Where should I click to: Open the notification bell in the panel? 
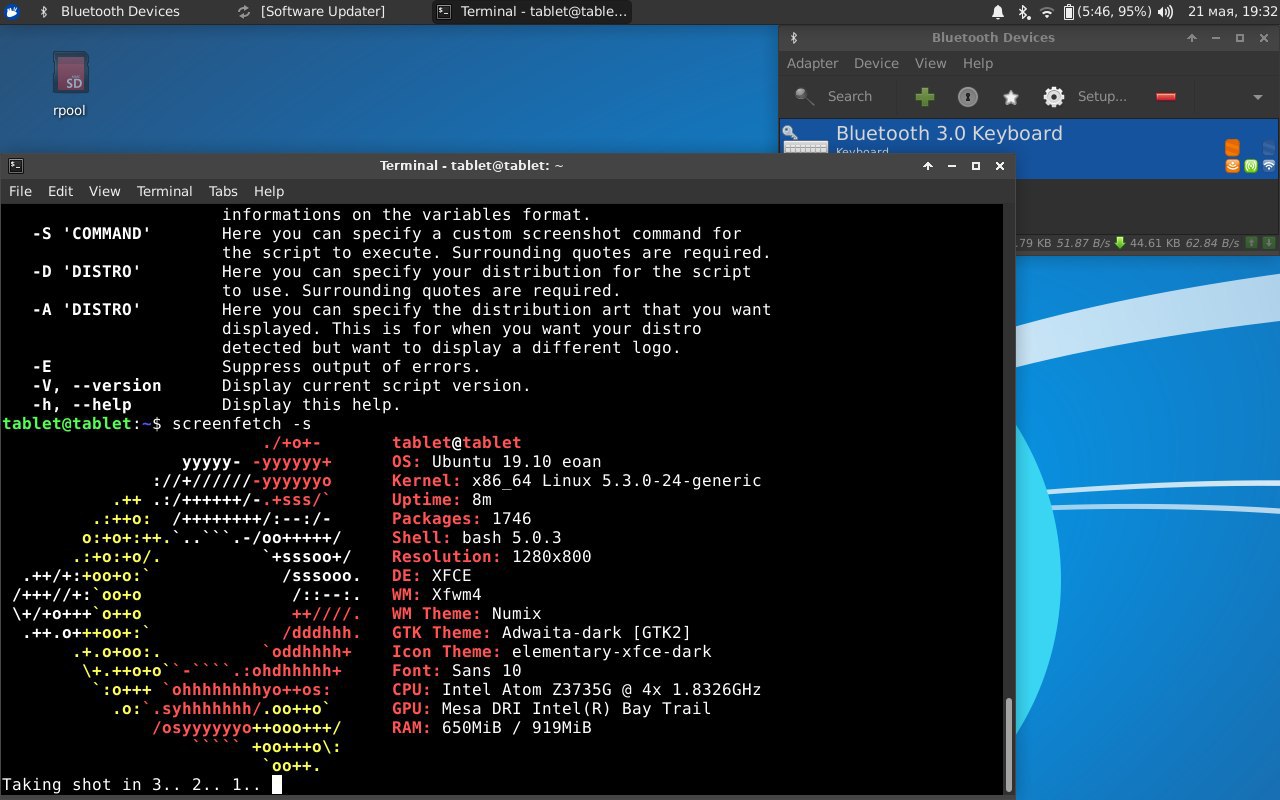tap(997, 12)
